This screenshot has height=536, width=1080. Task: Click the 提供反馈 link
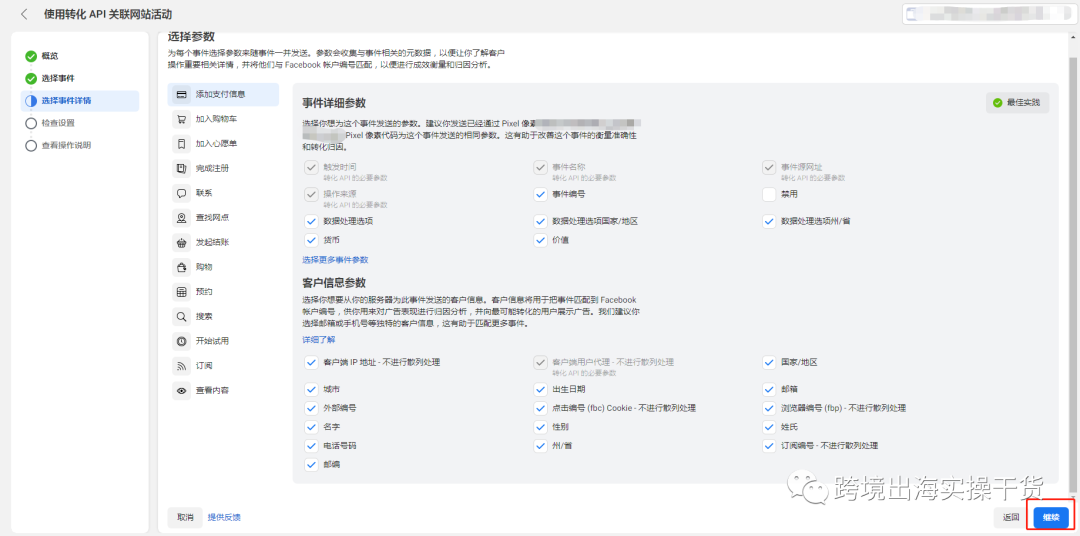point(225,517)
